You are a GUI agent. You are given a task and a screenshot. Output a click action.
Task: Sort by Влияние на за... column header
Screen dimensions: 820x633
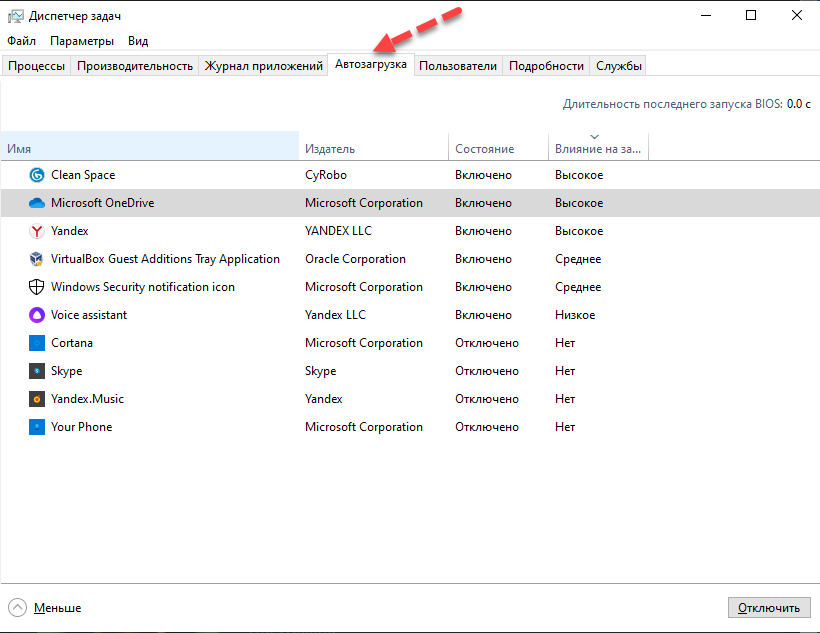pos(598,146)
